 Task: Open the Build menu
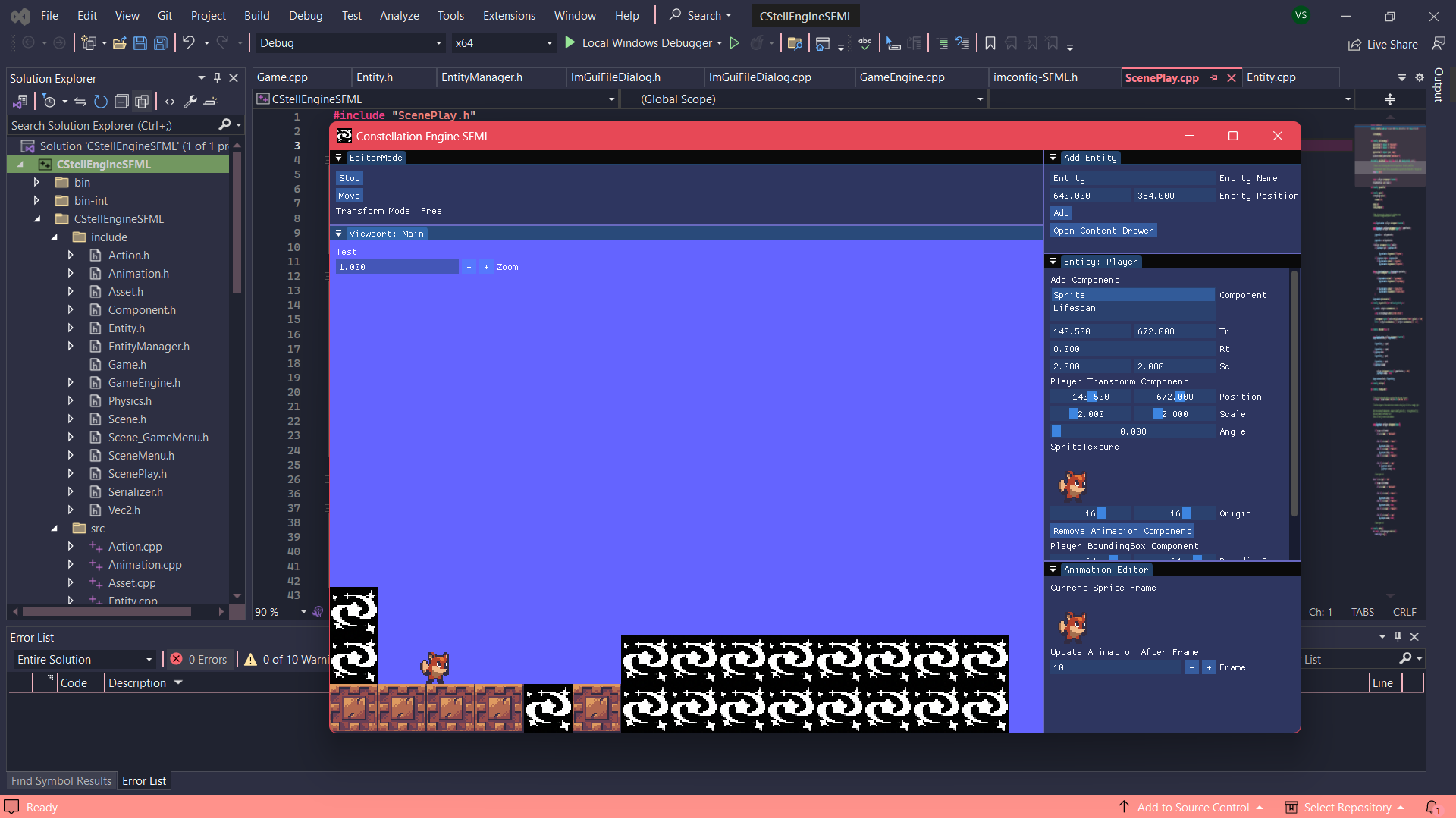[256, 15]
